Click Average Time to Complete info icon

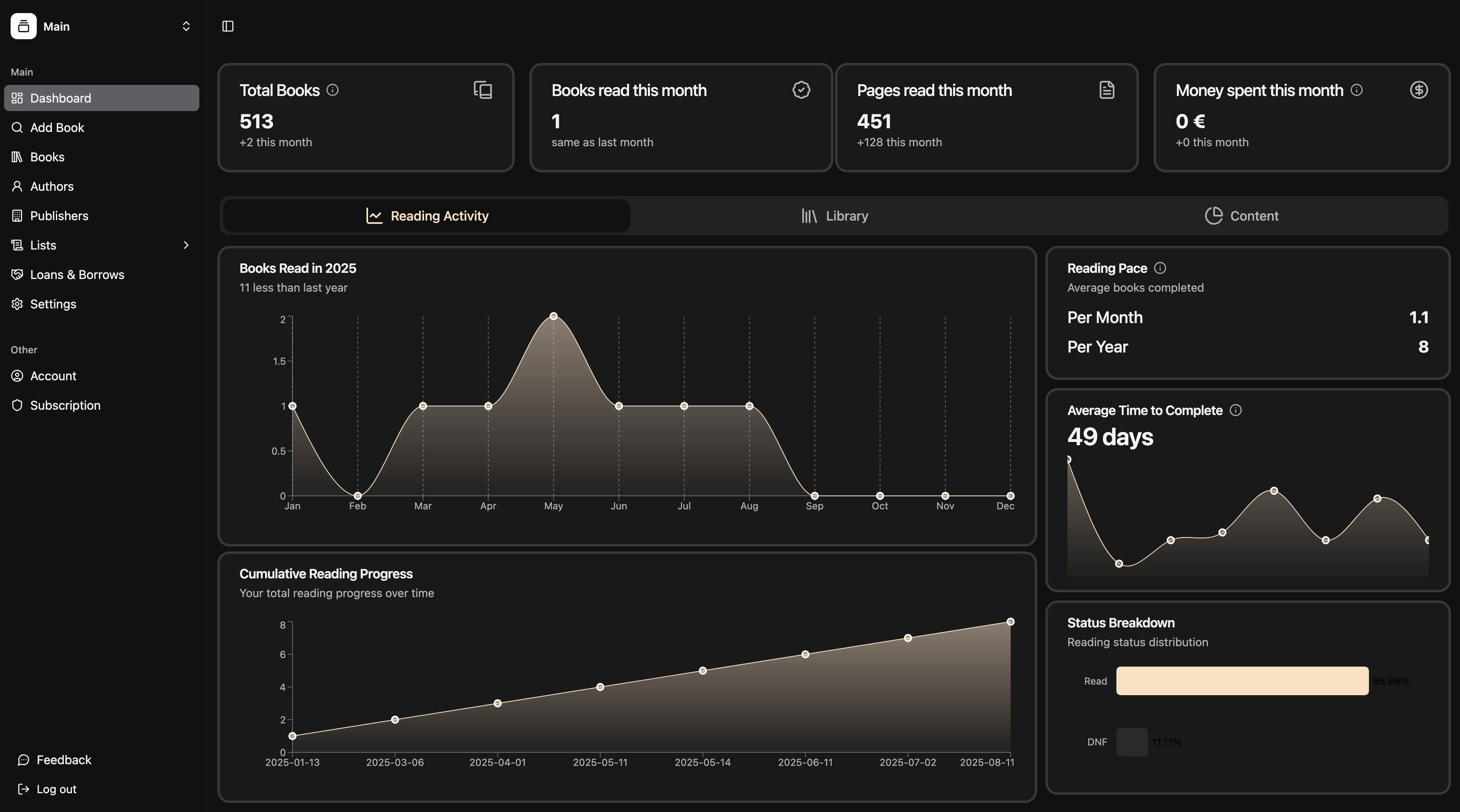pos(1236,410)
